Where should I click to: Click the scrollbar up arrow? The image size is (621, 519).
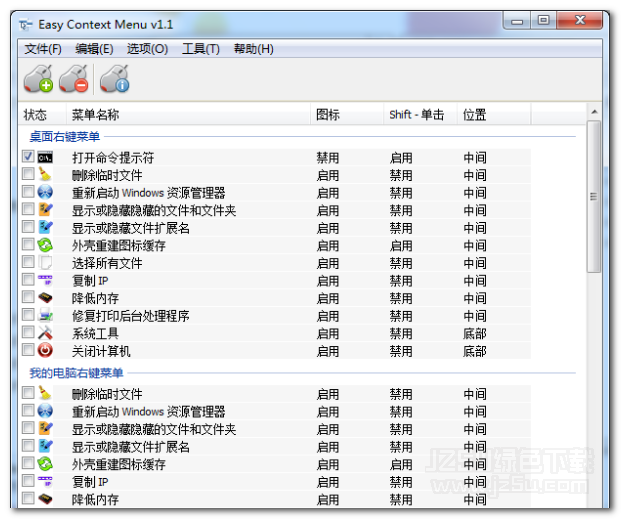pos(594,112)
